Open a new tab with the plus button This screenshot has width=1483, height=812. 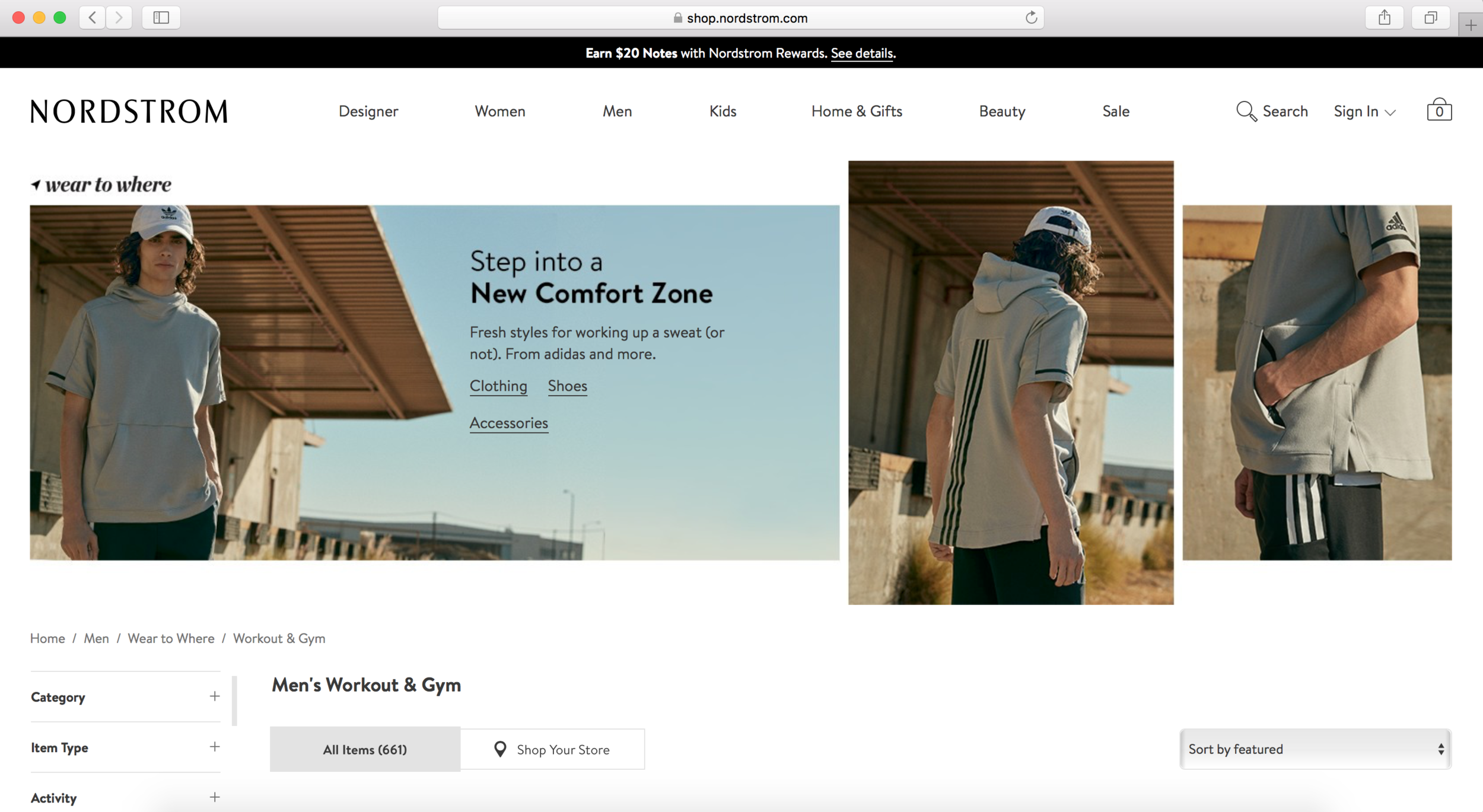tap(1471, 25)
